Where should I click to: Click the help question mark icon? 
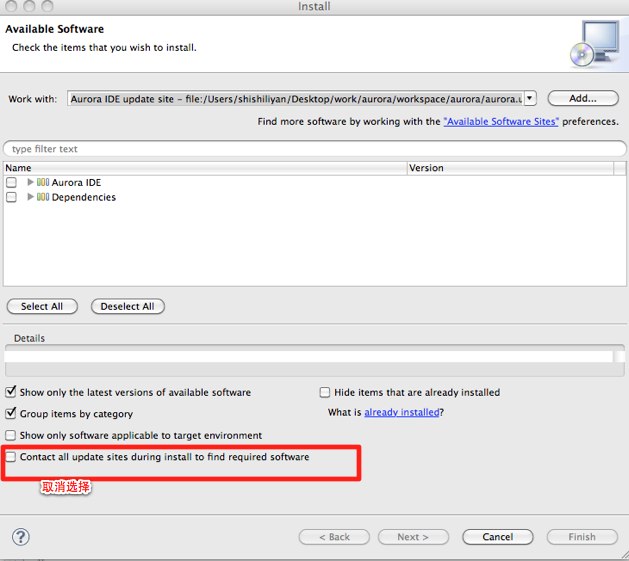pyautogui.click(x=19, y=537)
